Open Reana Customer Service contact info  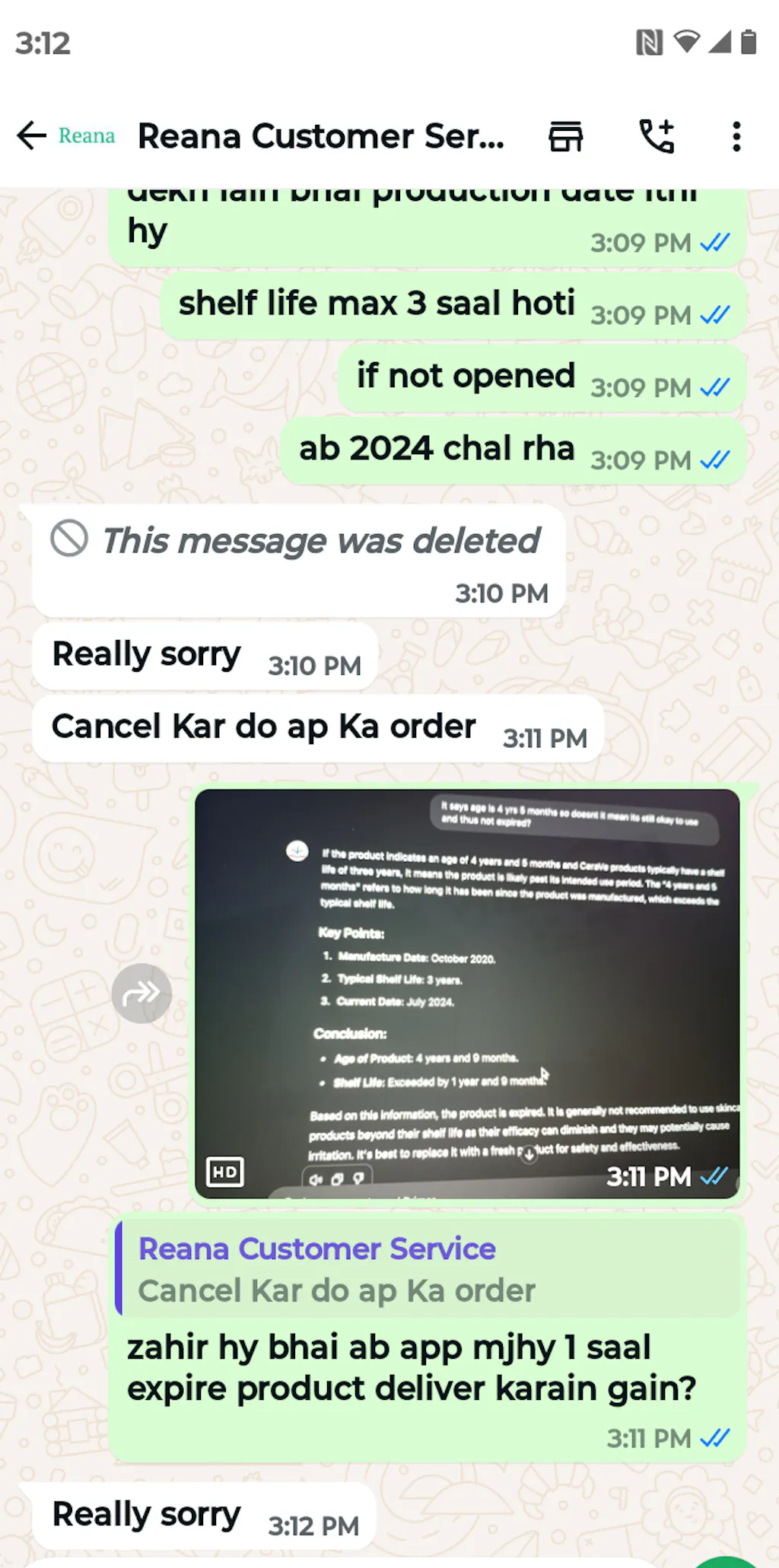coord(321,136)
